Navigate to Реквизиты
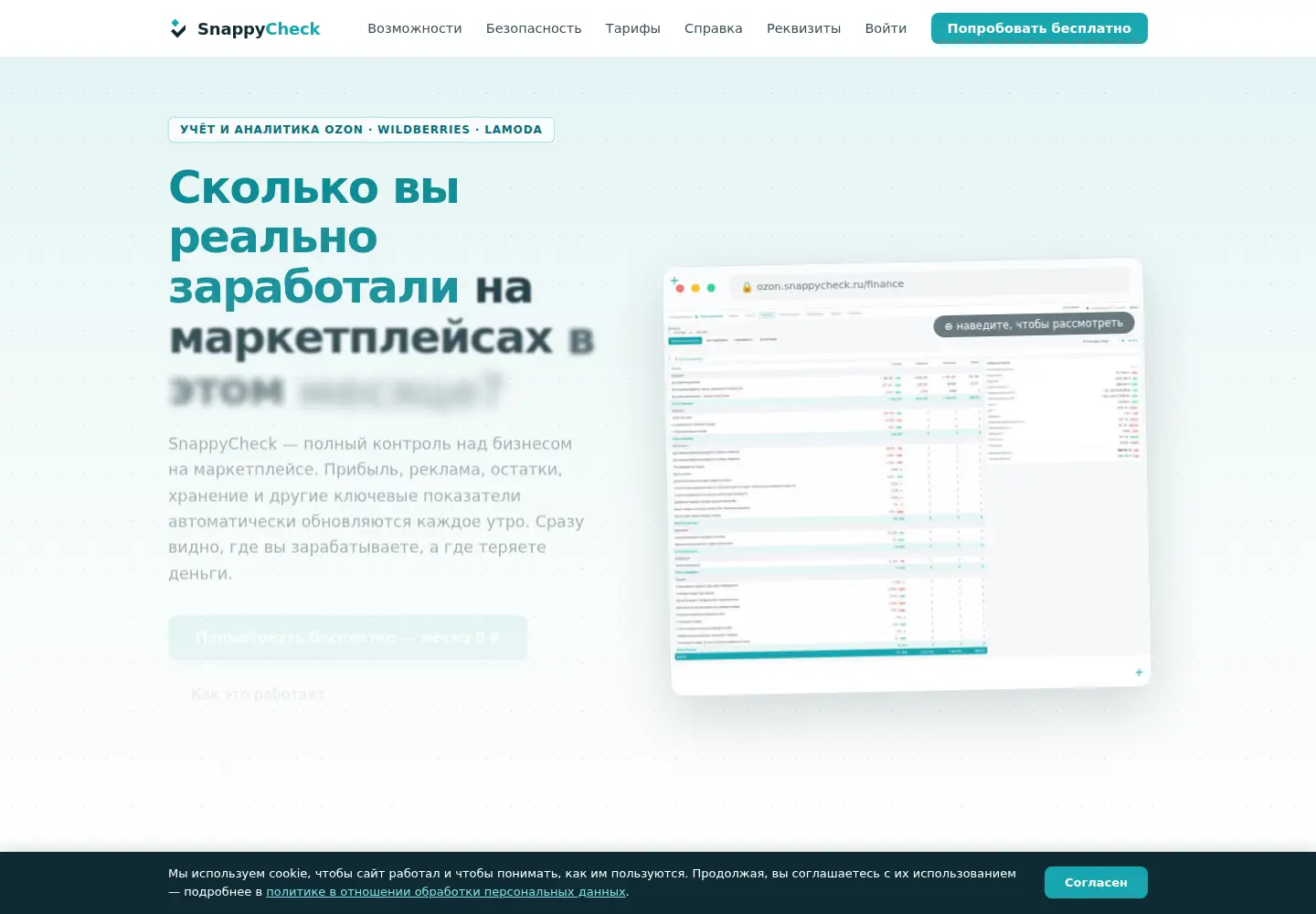The image size is (1316, 914). [x=803, y=28]
